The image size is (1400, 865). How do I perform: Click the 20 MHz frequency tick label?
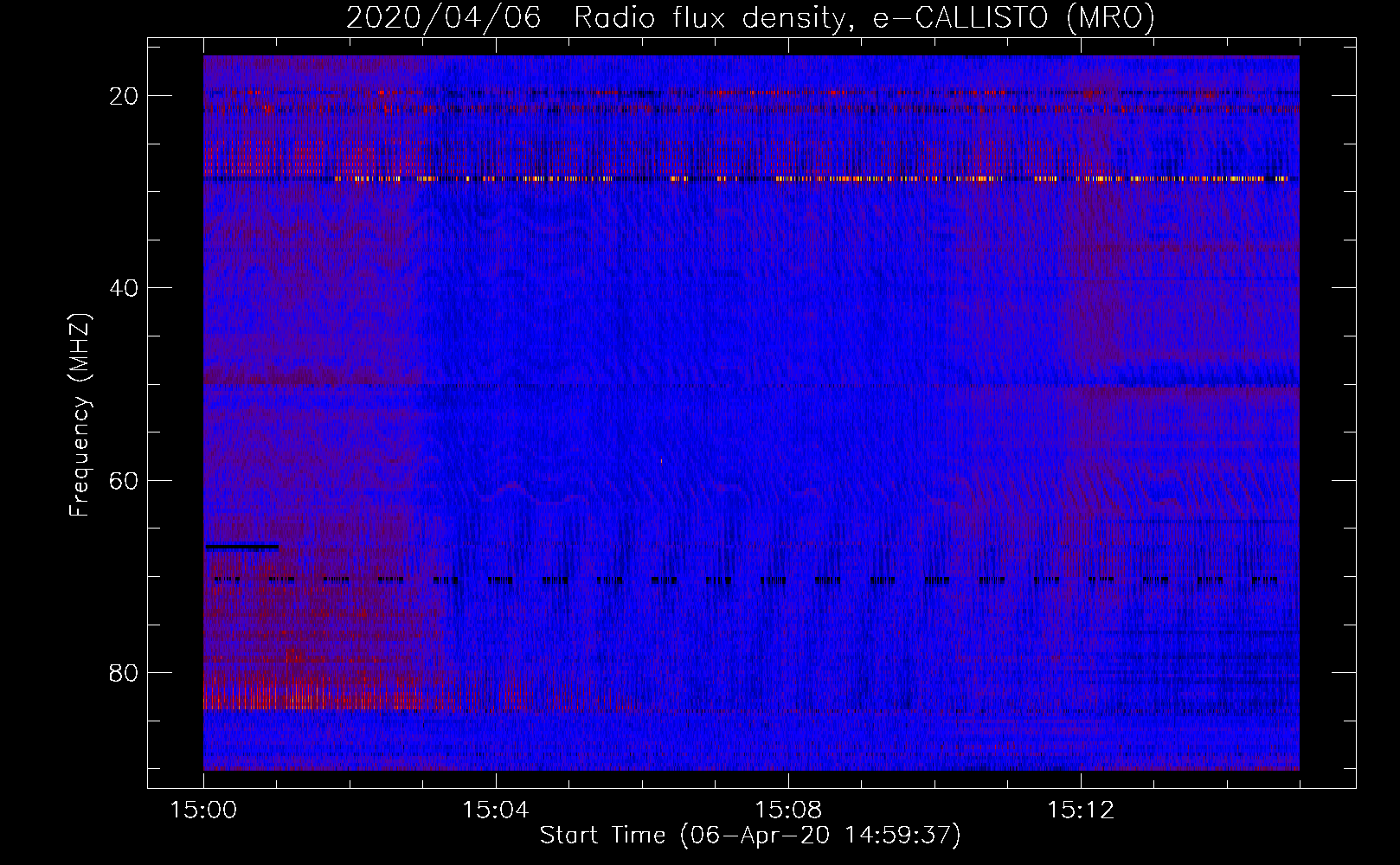click(125, 96)
